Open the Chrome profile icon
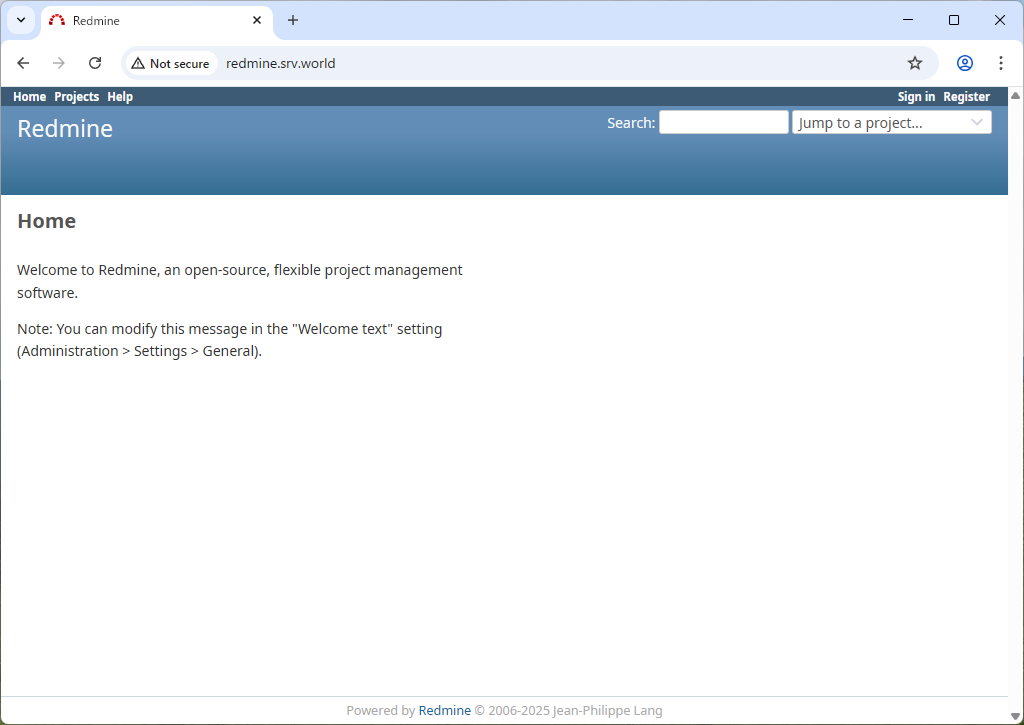Screen dimensions: 1024x725 click(964, 63)
